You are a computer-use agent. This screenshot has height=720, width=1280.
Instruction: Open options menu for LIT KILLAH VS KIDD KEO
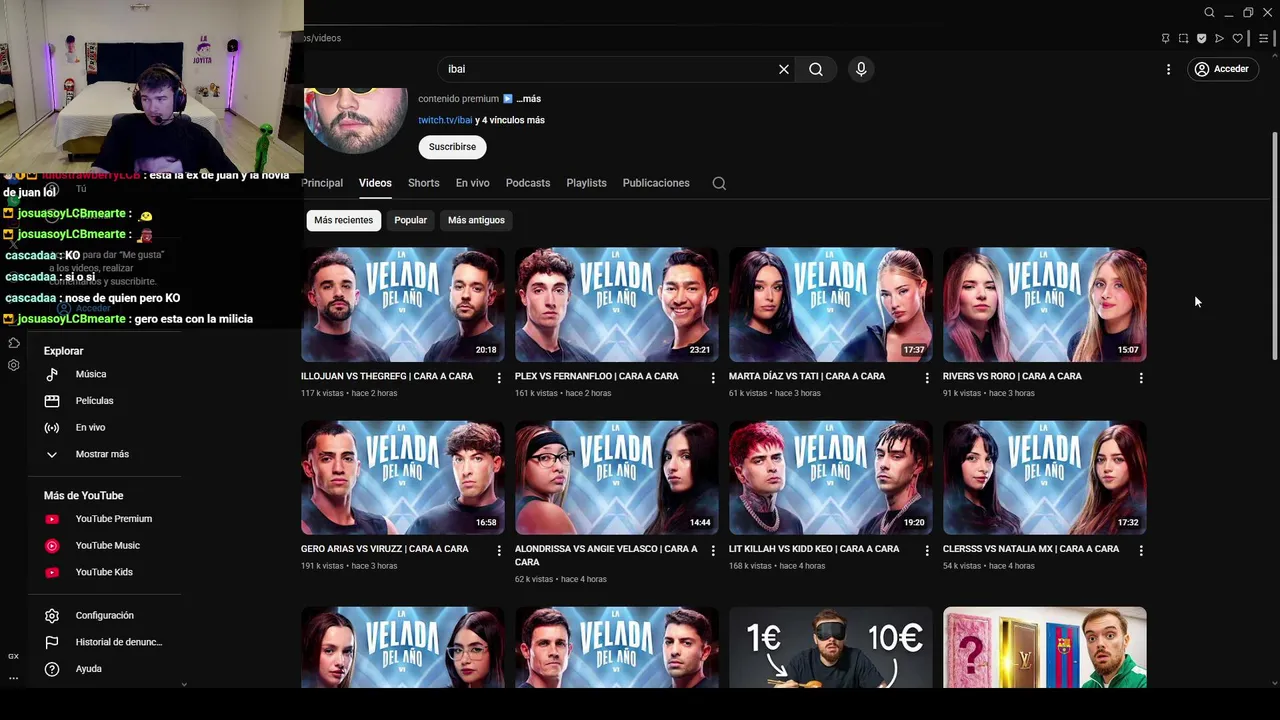coord(927,551)
